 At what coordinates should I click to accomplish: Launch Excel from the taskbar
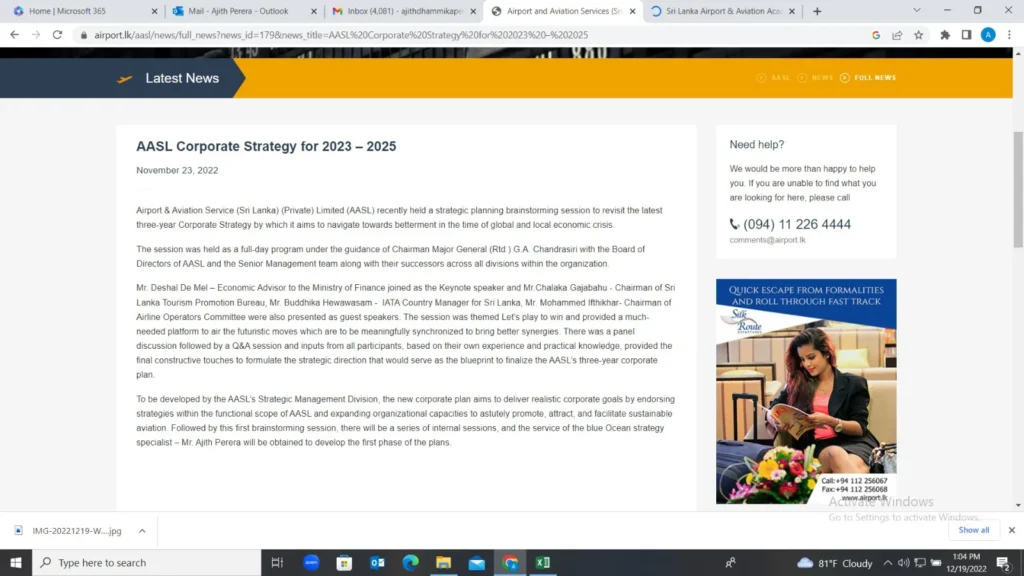pos(542,562)
